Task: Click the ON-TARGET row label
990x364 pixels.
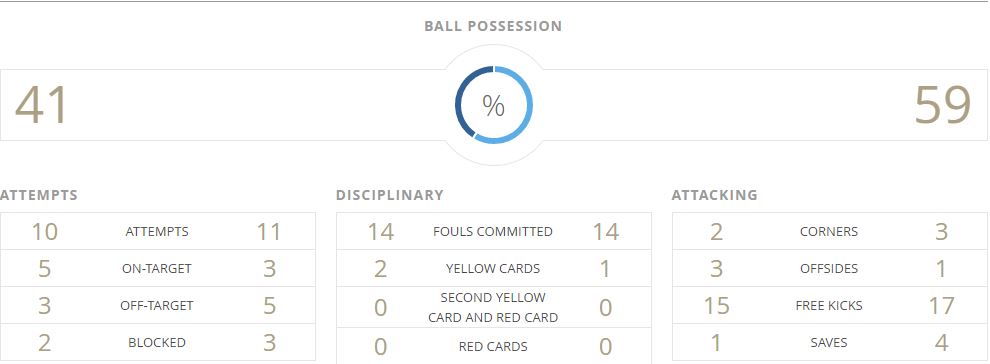Action: pos(157,269)
